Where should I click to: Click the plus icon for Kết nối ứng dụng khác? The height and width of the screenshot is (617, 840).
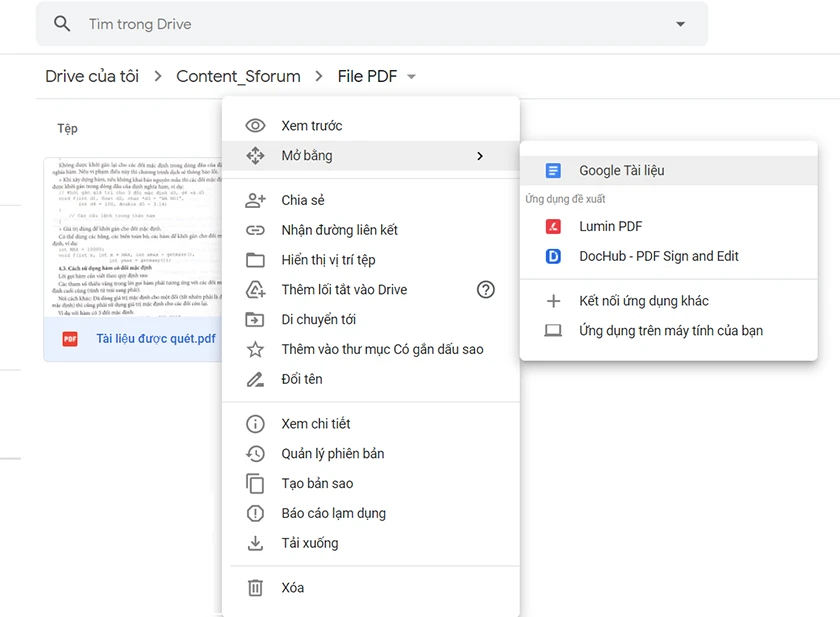click(x=553, y=301)
